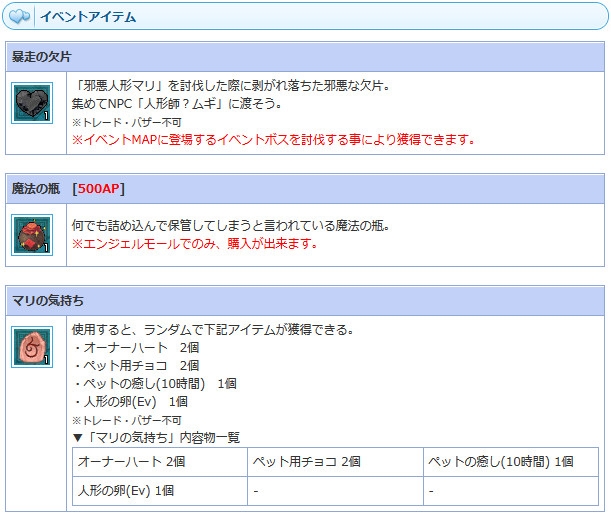The height and width of the screenshot is (514, 611).
Task: Click the イベントアイテム section heading
Action: (88, 17)
